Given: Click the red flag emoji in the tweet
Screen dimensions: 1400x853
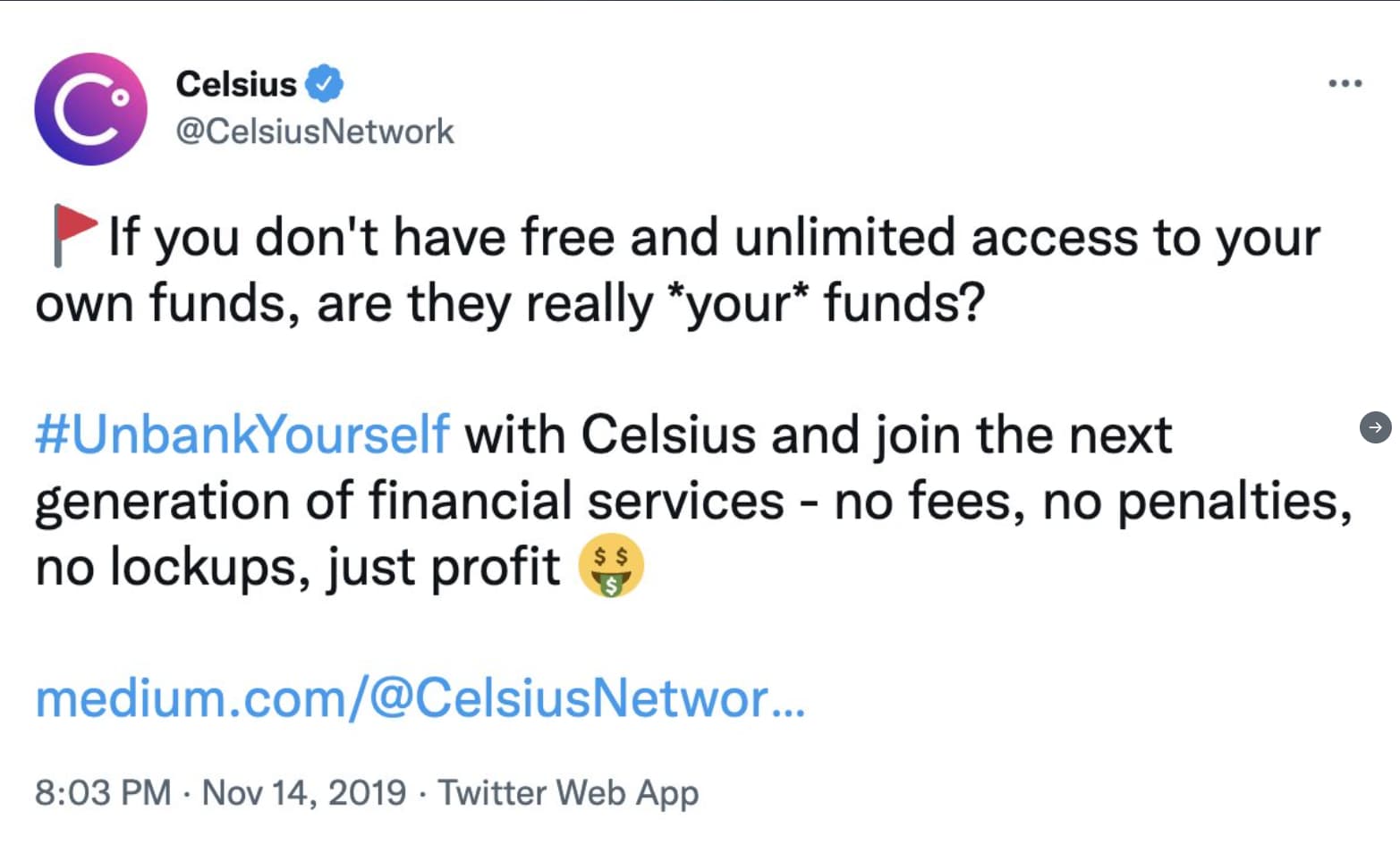Looking at the screenshot, I should 73,235.
